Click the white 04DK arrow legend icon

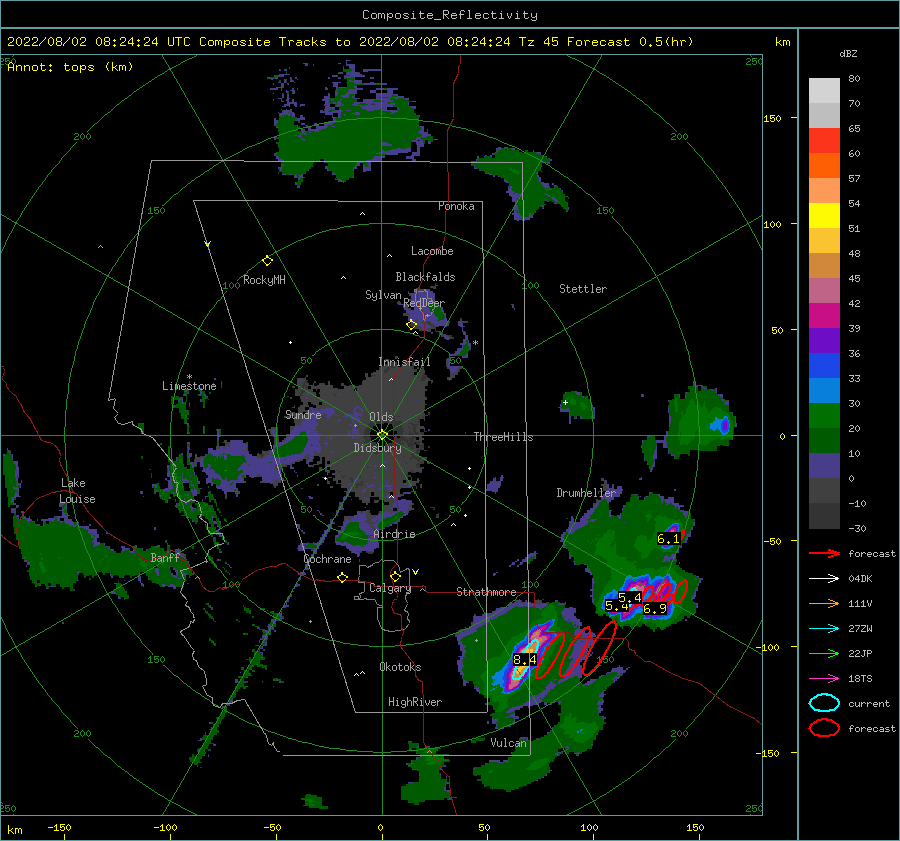tap(824, 579)
